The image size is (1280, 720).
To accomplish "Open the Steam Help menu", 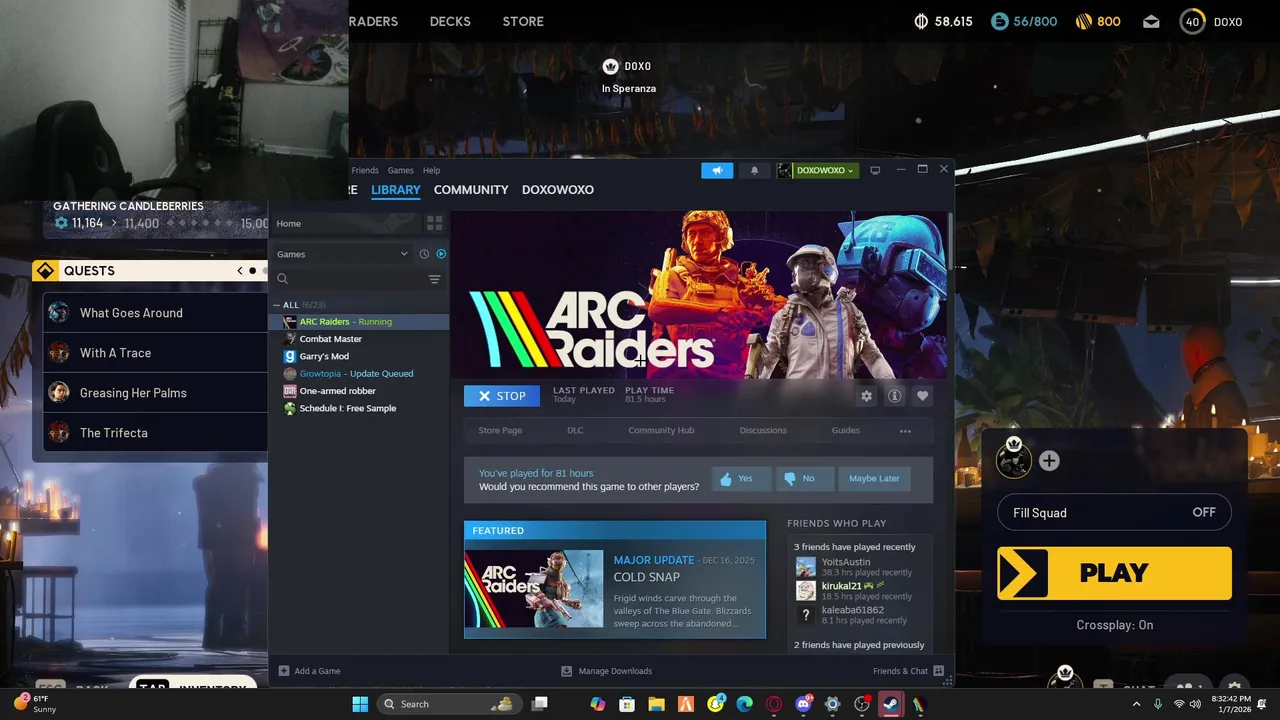I will pos(431,170).
